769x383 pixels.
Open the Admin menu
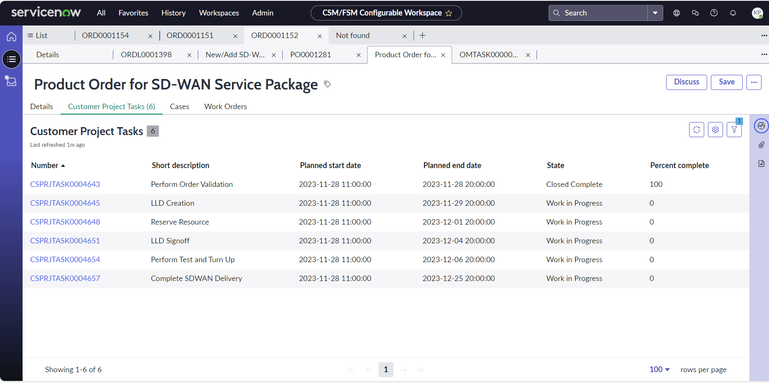262,13
